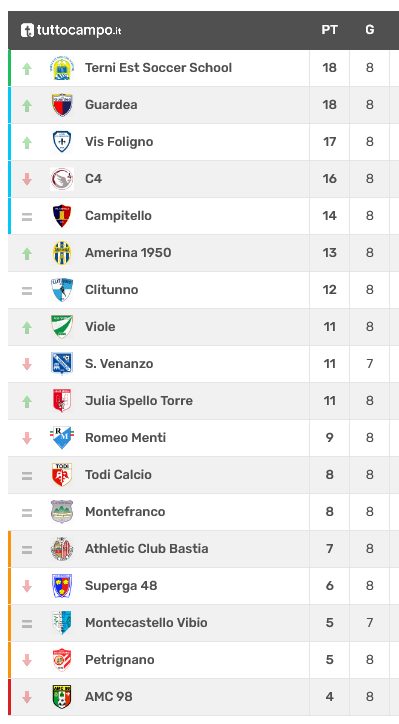Image resolution: width=399 pixels, height=724 pixels.
Task: Select the Athletic Club Bastia row
Action: coord(203,549)
